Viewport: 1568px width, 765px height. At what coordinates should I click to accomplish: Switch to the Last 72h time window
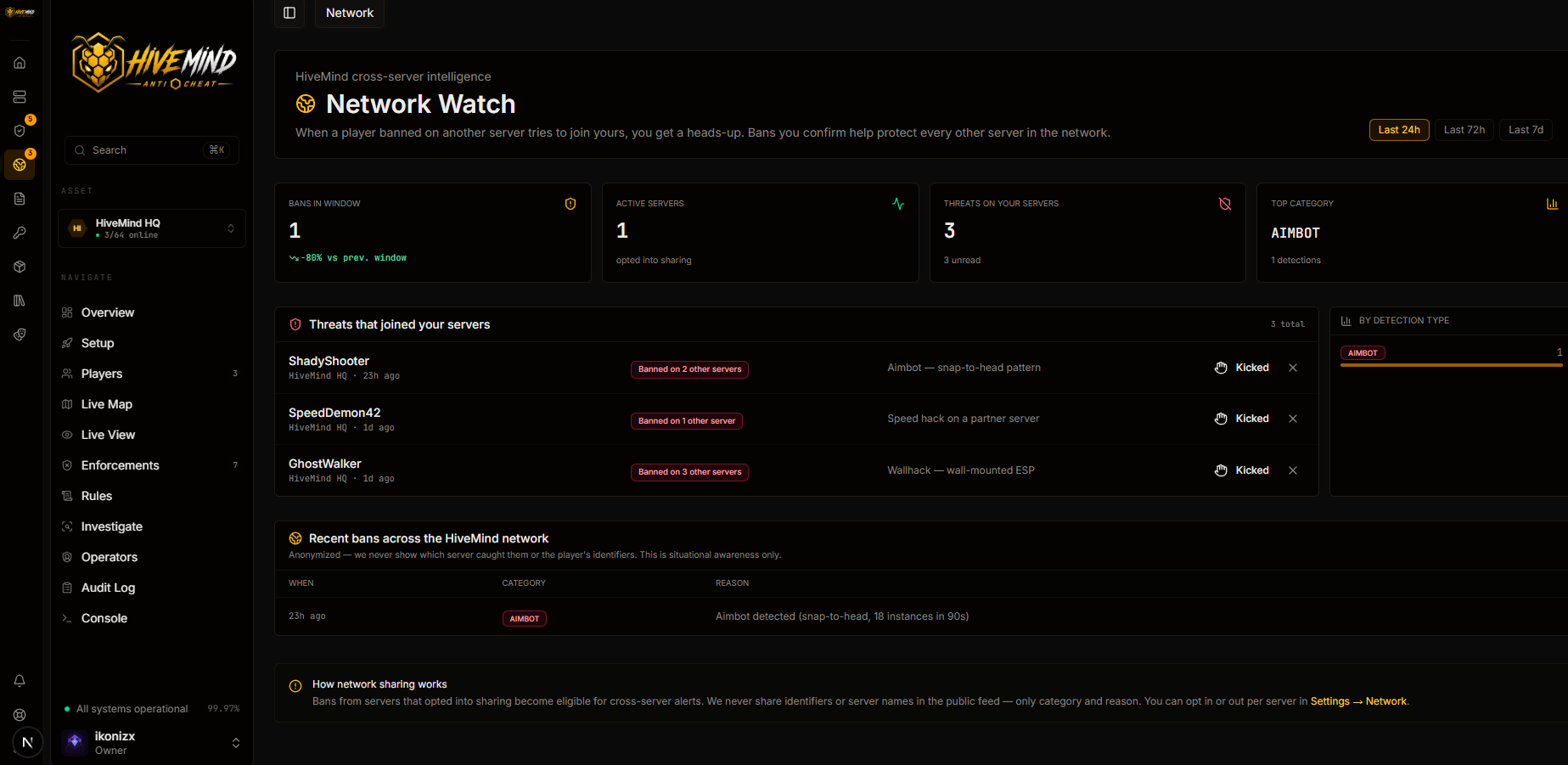[1464, 130]
